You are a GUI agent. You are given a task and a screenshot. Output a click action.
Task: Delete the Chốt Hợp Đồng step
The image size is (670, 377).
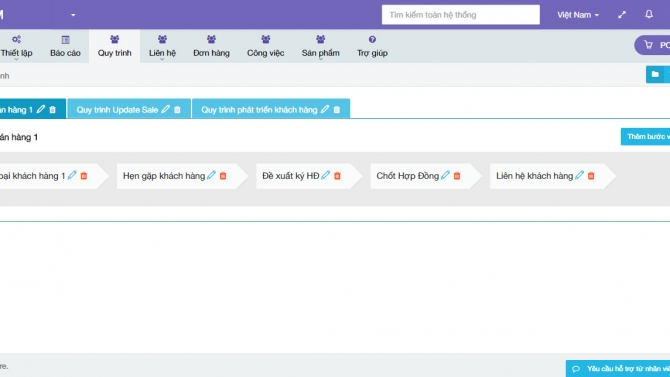pyautogui.click(x=457, y=176)
